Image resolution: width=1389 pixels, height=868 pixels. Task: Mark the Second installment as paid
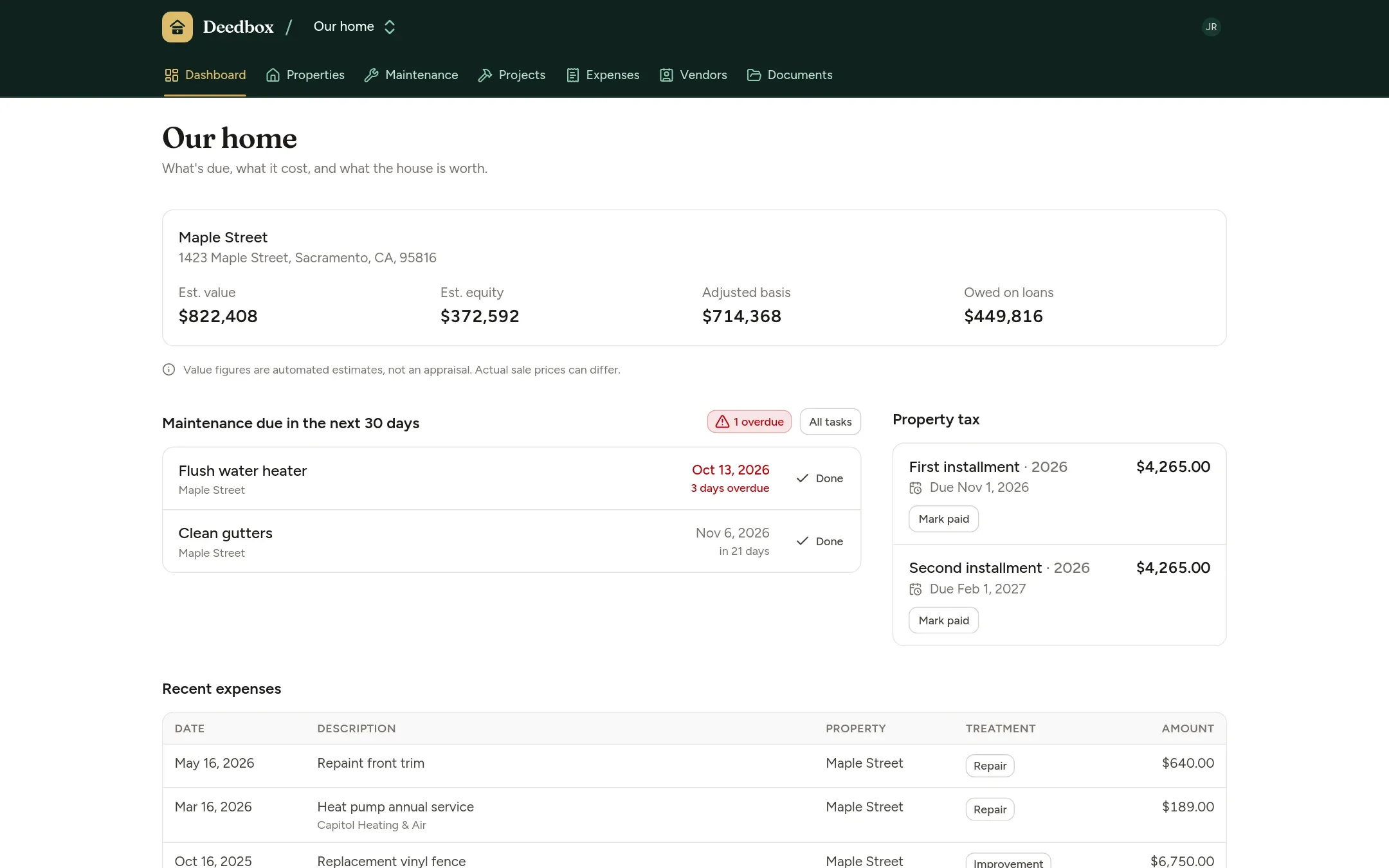tap(943, 620)
